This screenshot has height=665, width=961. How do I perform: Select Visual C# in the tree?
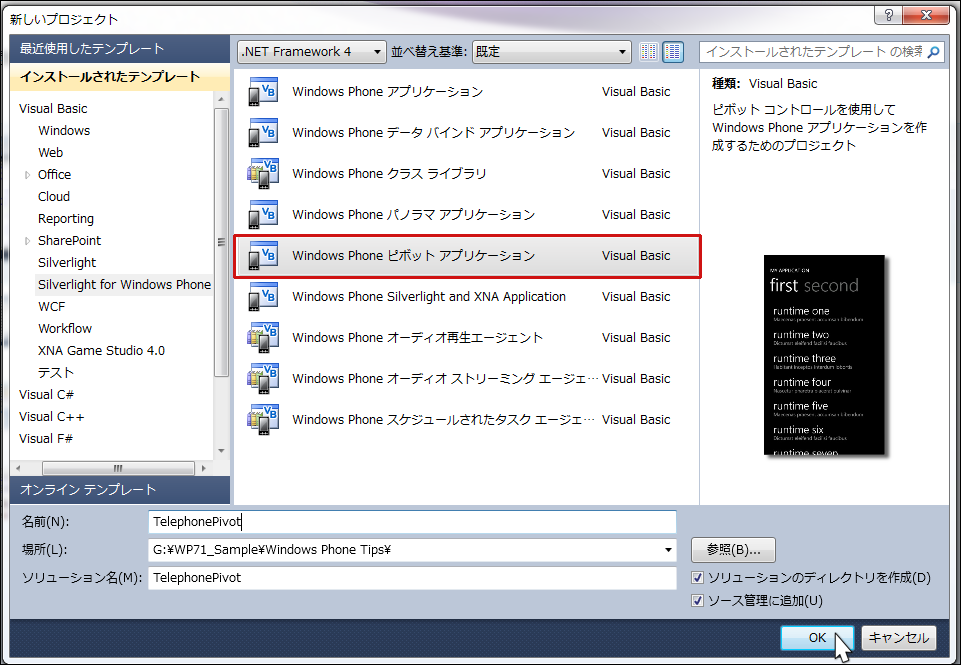pos(46,395)
